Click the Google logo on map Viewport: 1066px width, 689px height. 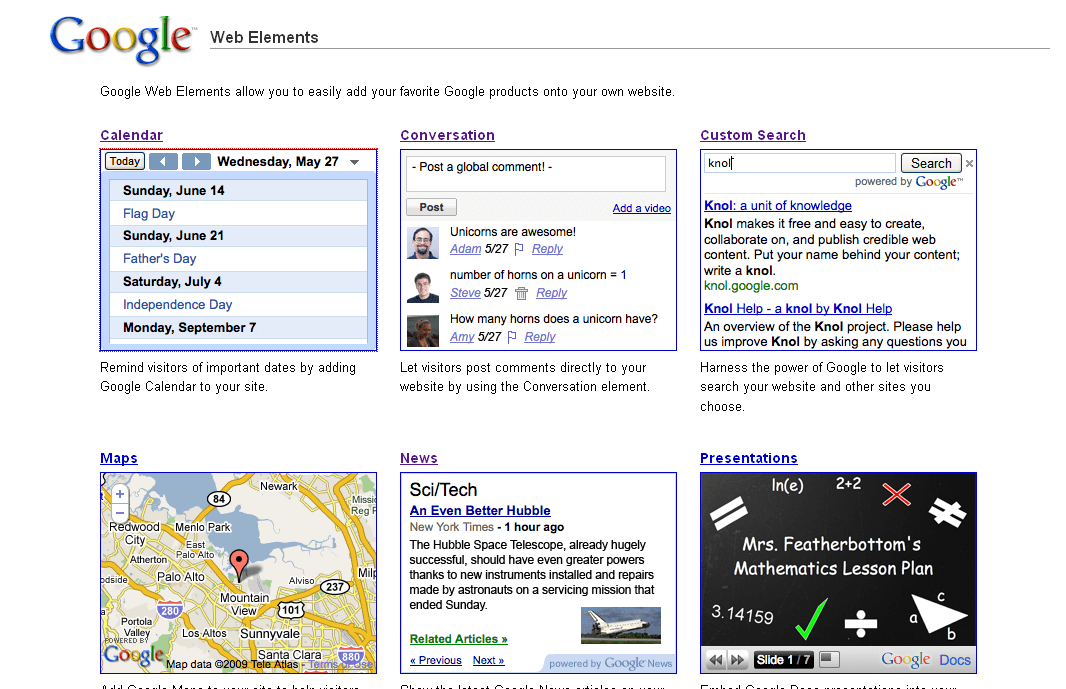point(133,654)
